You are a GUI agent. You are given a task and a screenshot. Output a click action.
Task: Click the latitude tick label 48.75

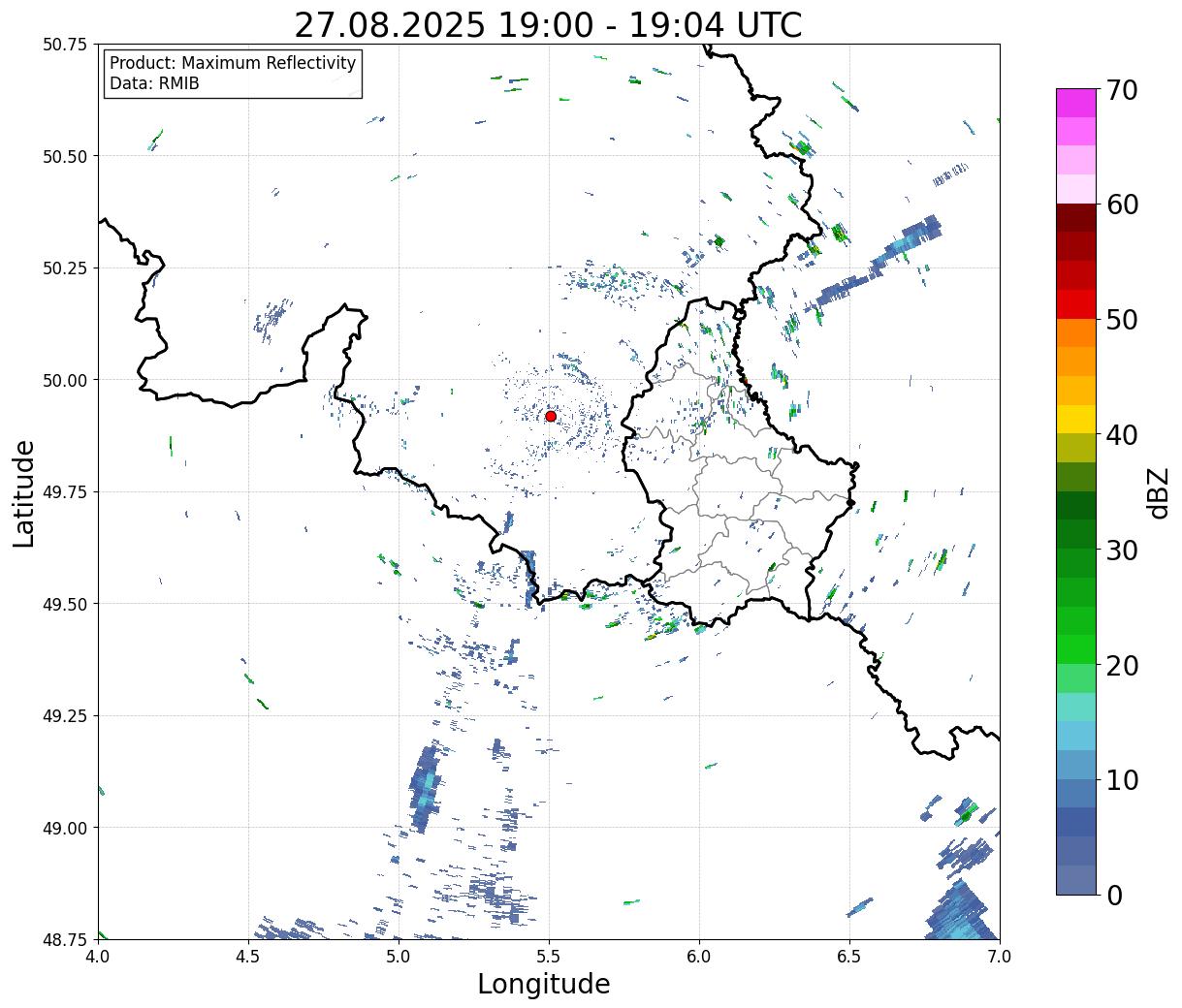pos(65,939)
